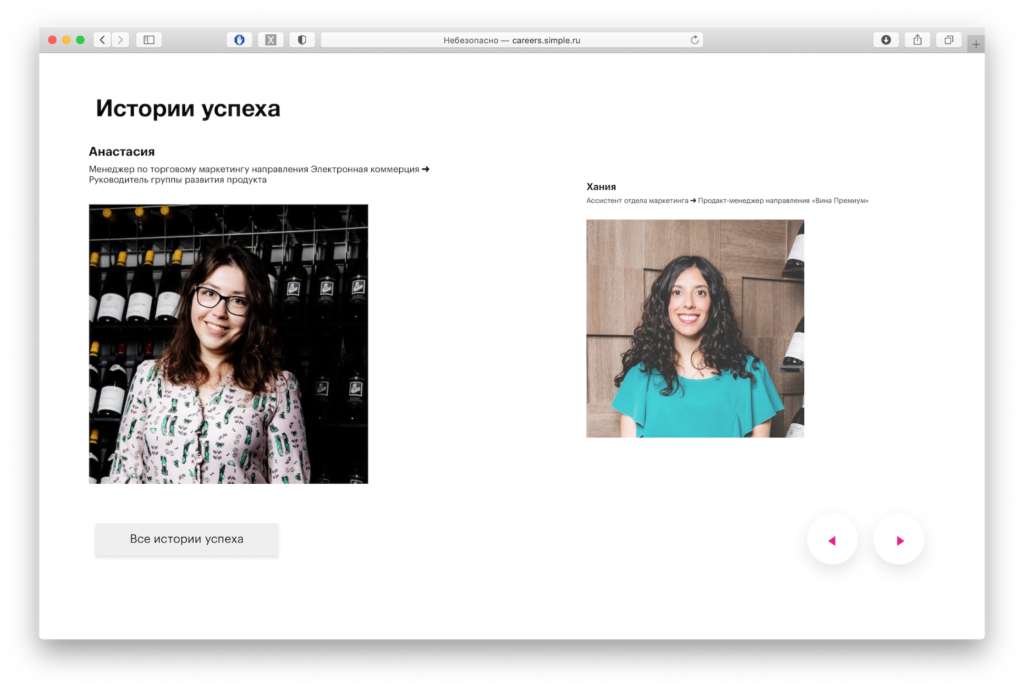Show previous success story with left arrow
Screen dimensions: 1024x691
[832, 540]
